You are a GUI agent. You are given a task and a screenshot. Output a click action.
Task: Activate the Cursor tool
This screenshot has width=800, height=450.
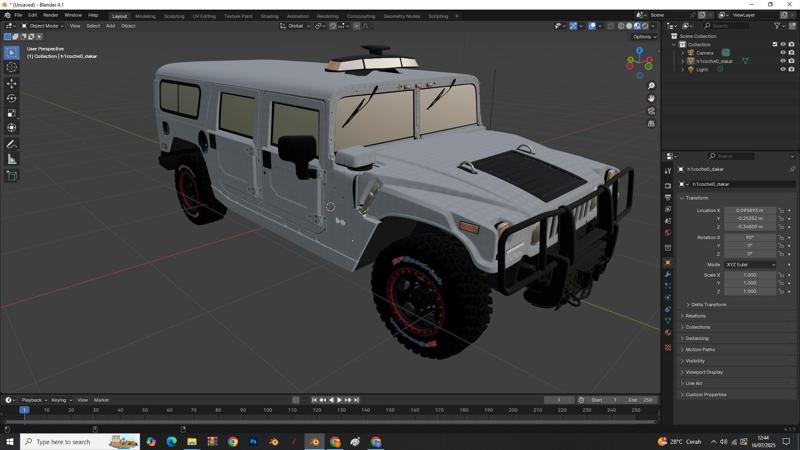pyautogui.click(x=12, y=67)
